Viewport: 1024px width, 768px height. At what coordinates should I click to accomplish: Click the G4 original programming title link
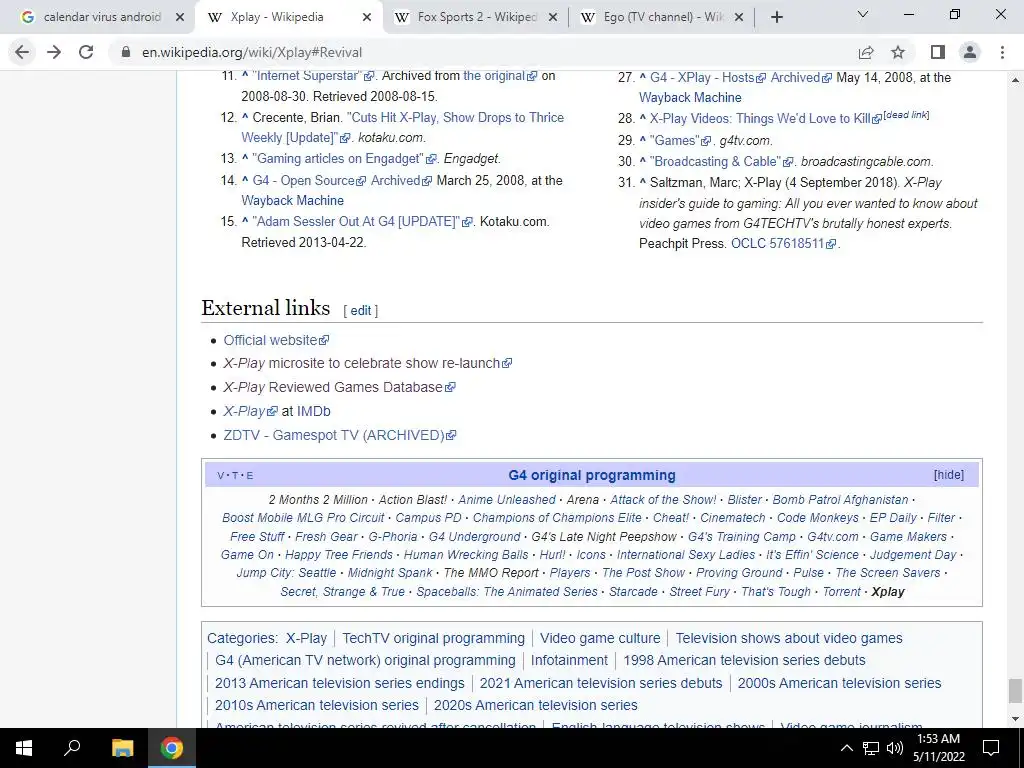(592, 475)
